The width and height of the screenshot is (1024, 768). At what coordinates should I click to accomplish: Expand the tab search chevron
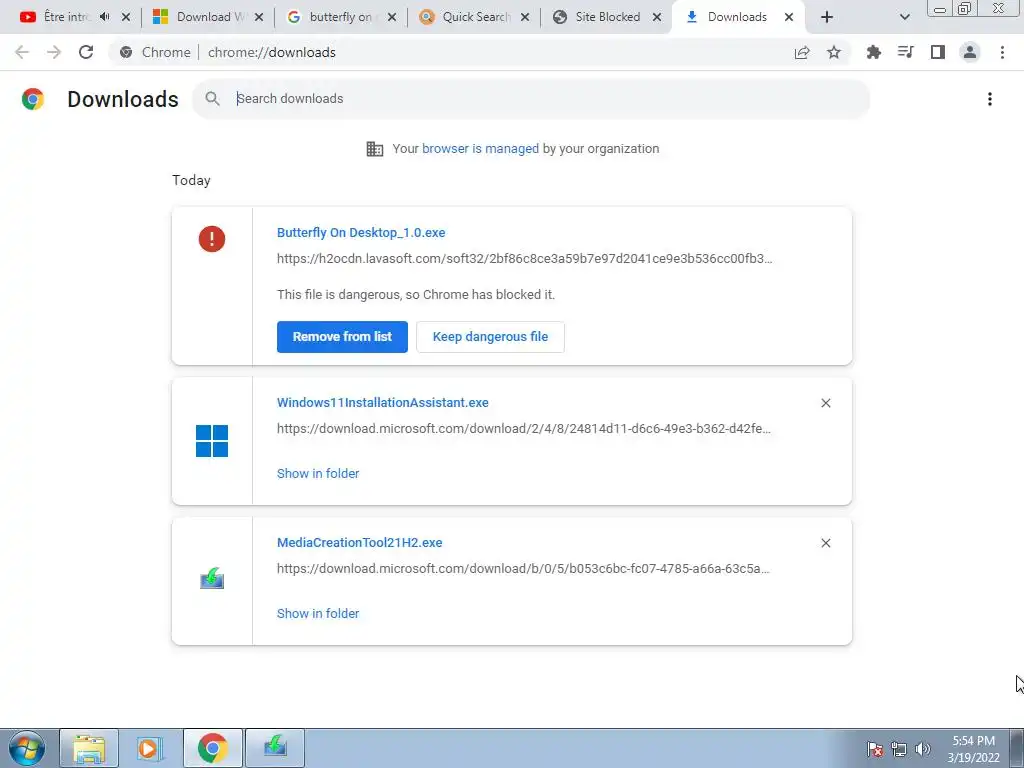click(904, 17)
